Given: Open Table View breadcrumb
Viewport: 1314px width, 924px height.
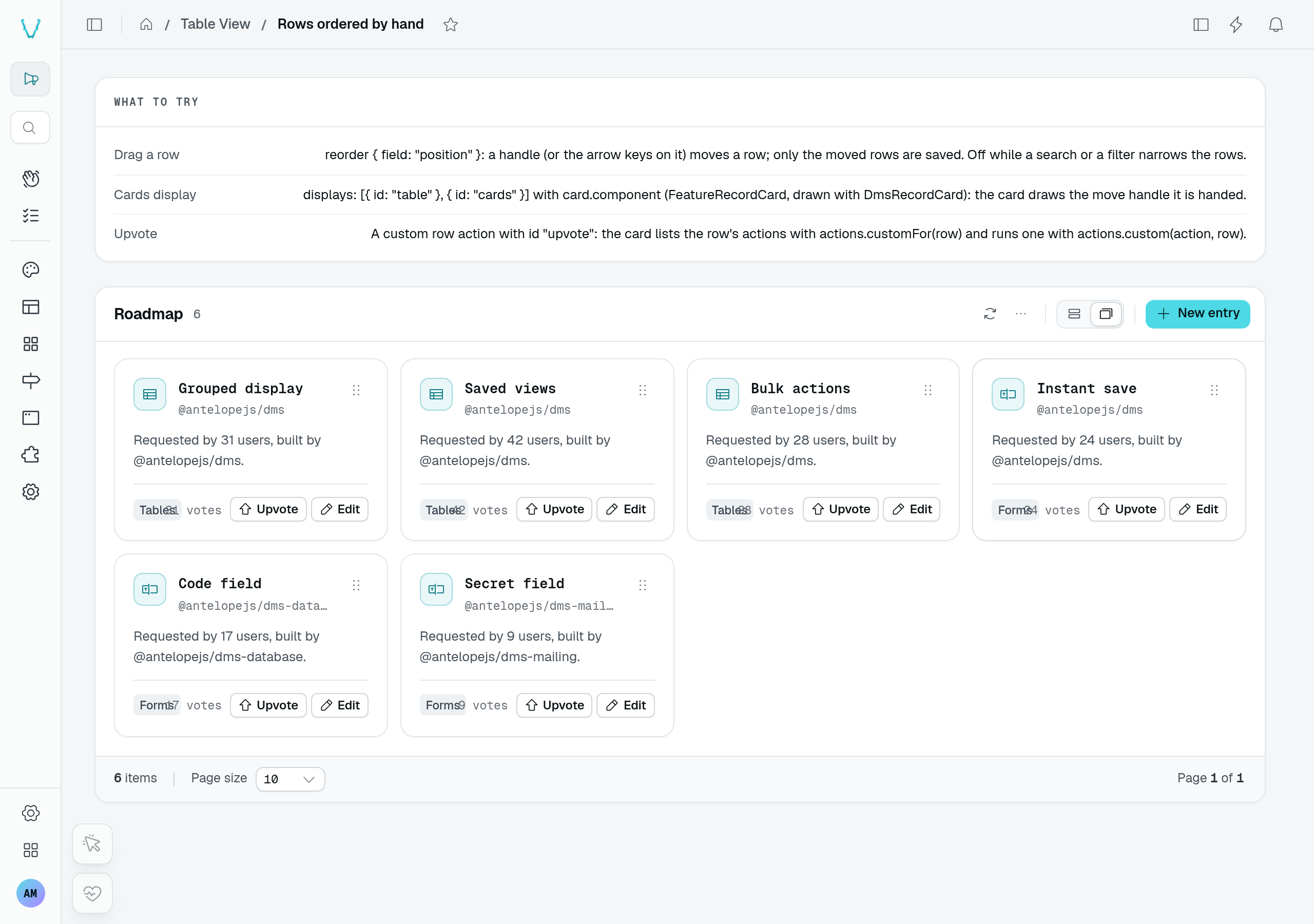Looking at the screenshot, I should (215, 24).
